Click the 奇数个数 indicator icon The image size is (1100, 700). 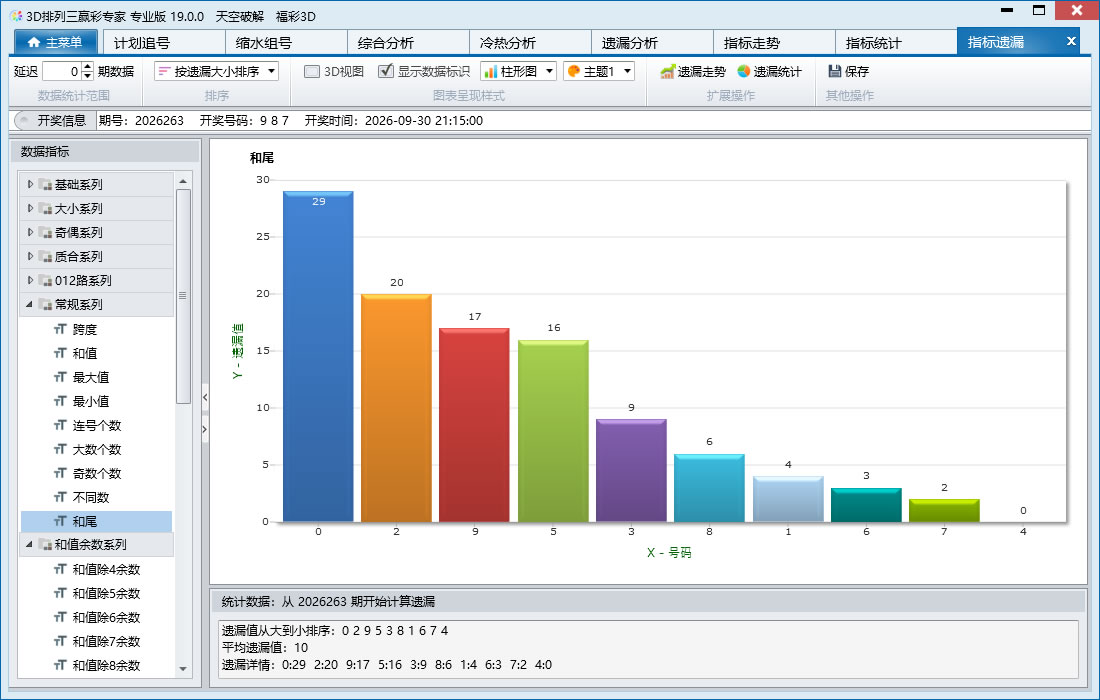pyautogui.click(x=60, y=473)
